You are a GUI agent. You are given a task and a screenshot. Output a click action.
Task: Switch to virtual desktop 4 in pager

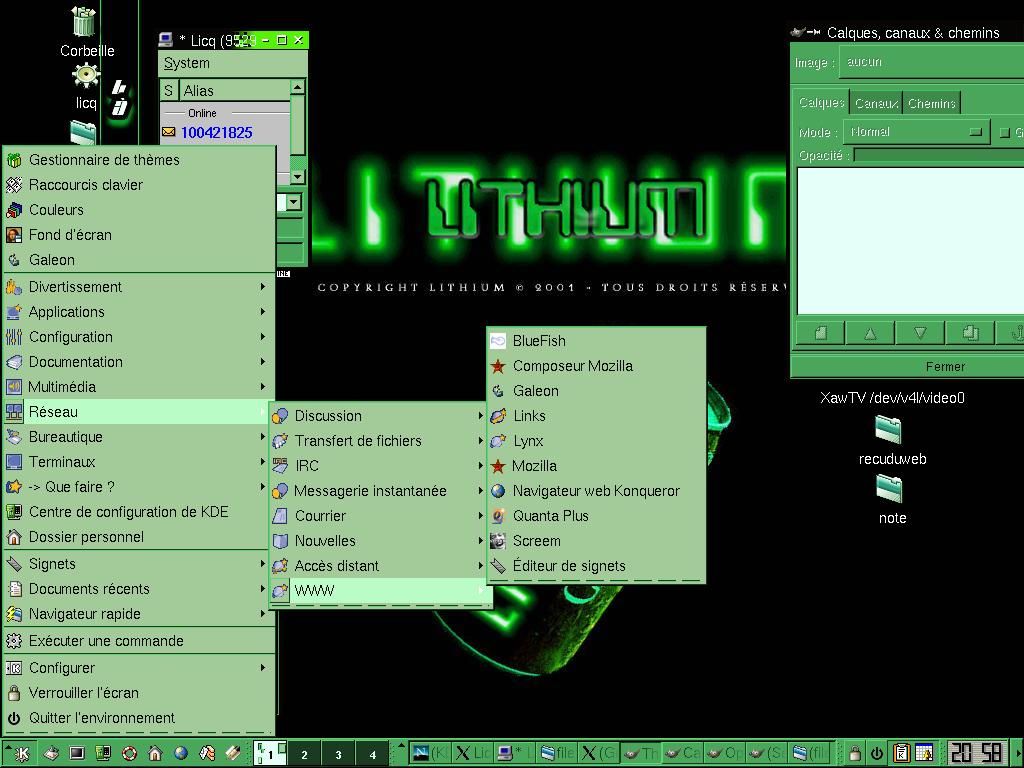[x=372, y=754]
